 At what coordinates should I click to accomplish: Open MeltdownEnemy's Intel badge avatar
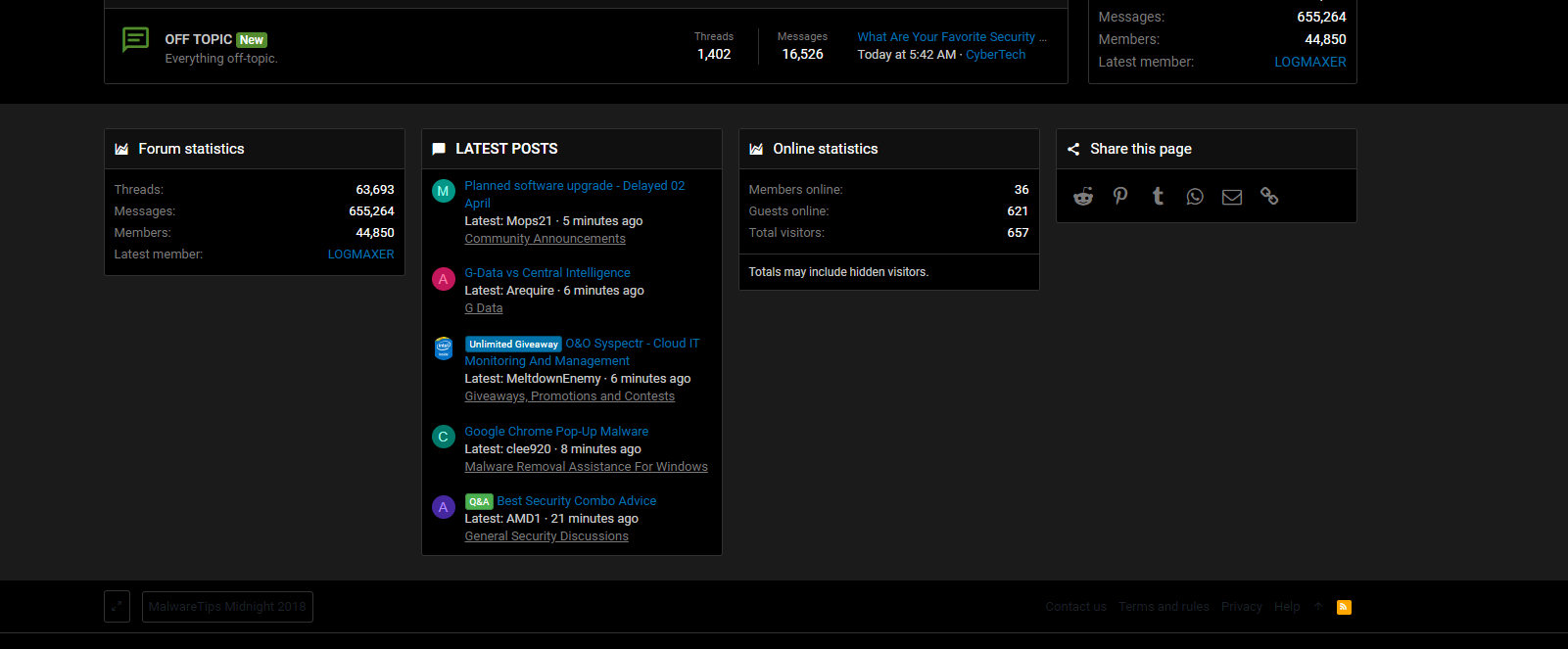click(x=443, y=348)
